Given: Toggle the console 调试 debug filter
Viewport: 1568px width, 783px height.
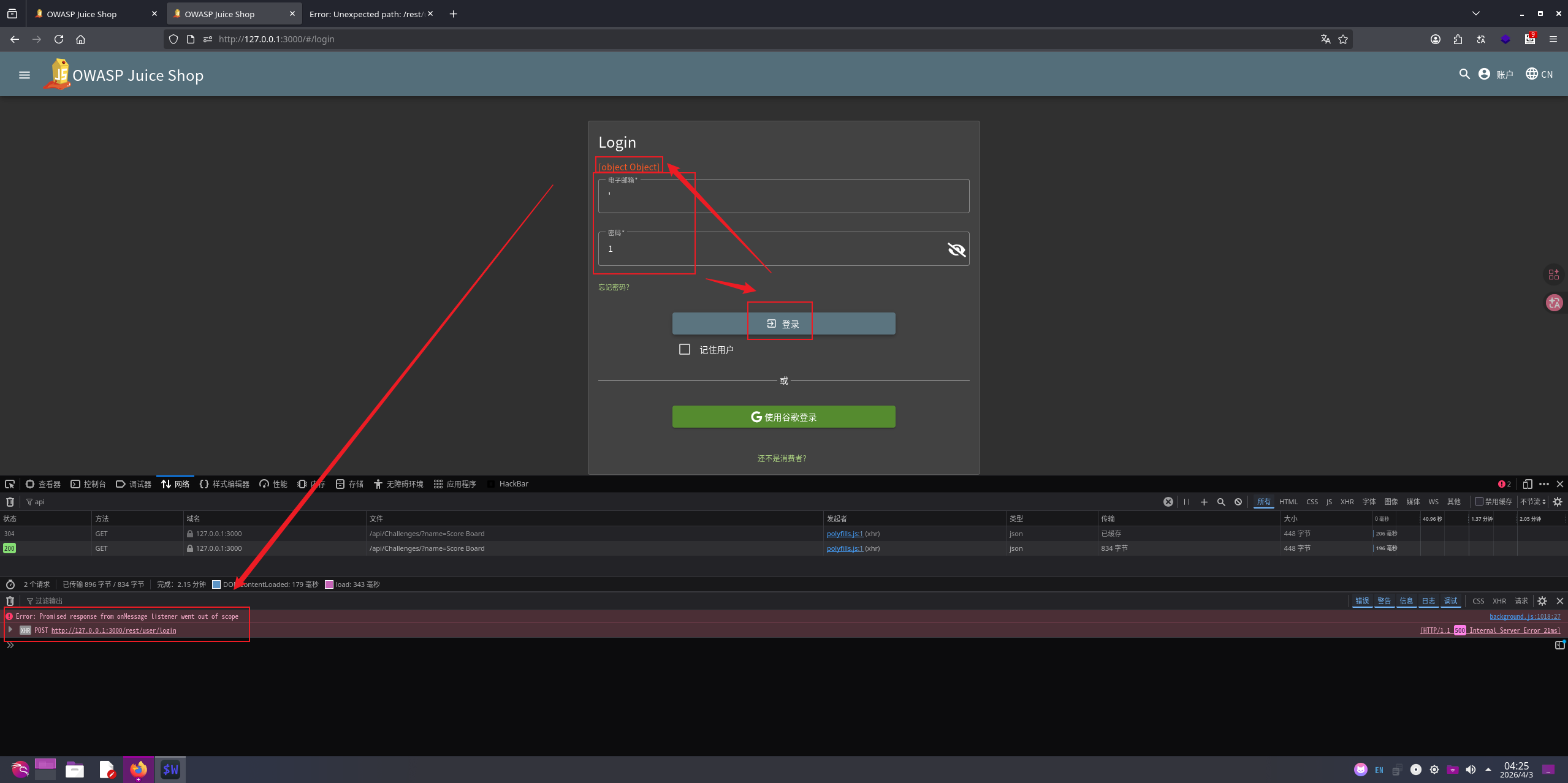Looking at the screenshot, I should (1450, 601).
